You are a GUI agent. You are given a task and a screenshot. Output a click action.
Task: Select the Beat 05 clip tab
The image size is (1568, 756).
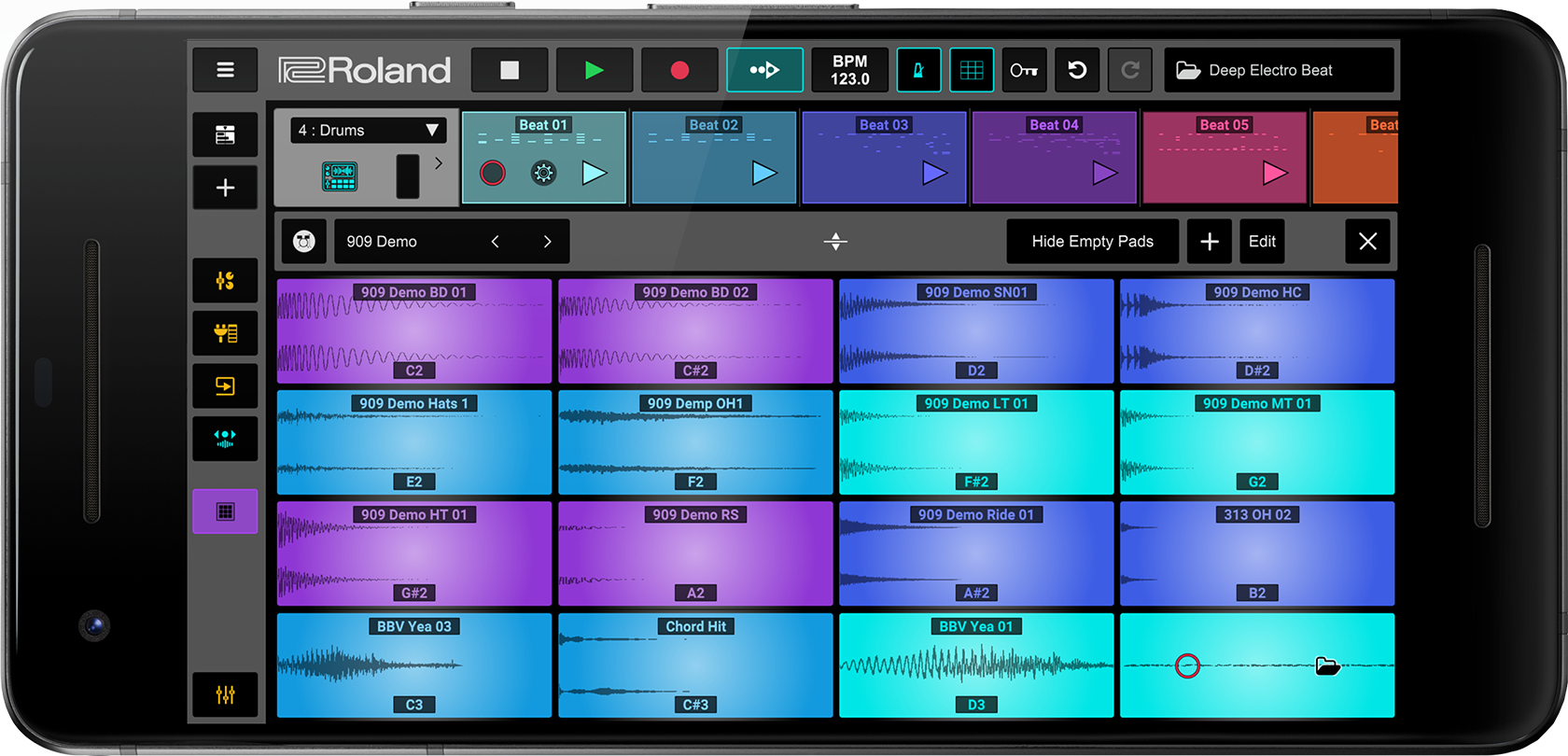(1225, 157)
